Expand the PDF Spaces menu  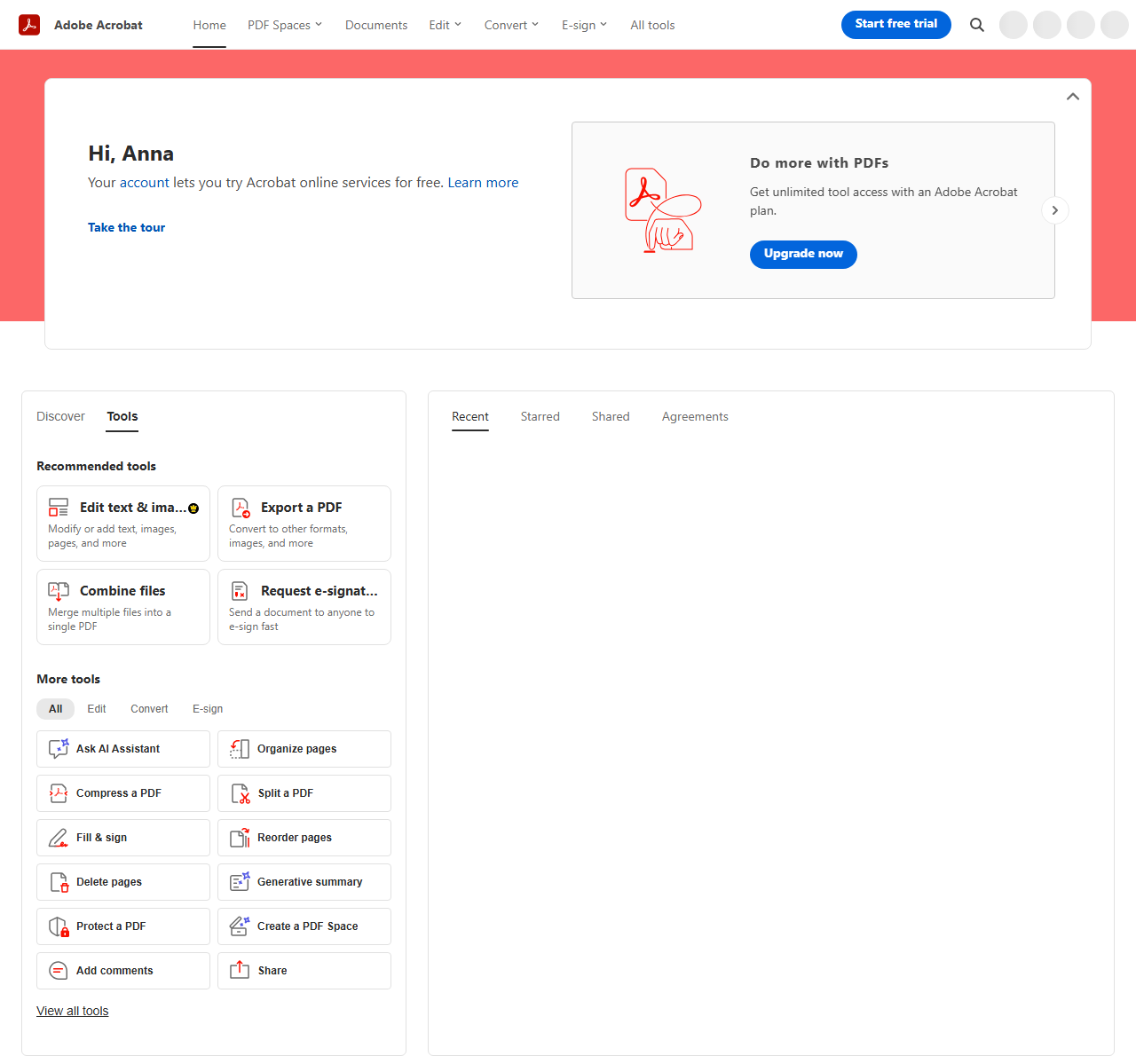click(285, 25)
